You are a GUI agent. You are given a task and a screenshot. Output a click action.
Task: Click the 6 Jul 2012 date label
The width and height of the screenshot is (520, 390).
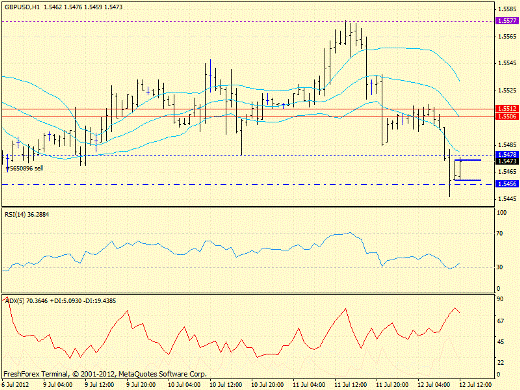pyautogui.click(x=16, y=384)
